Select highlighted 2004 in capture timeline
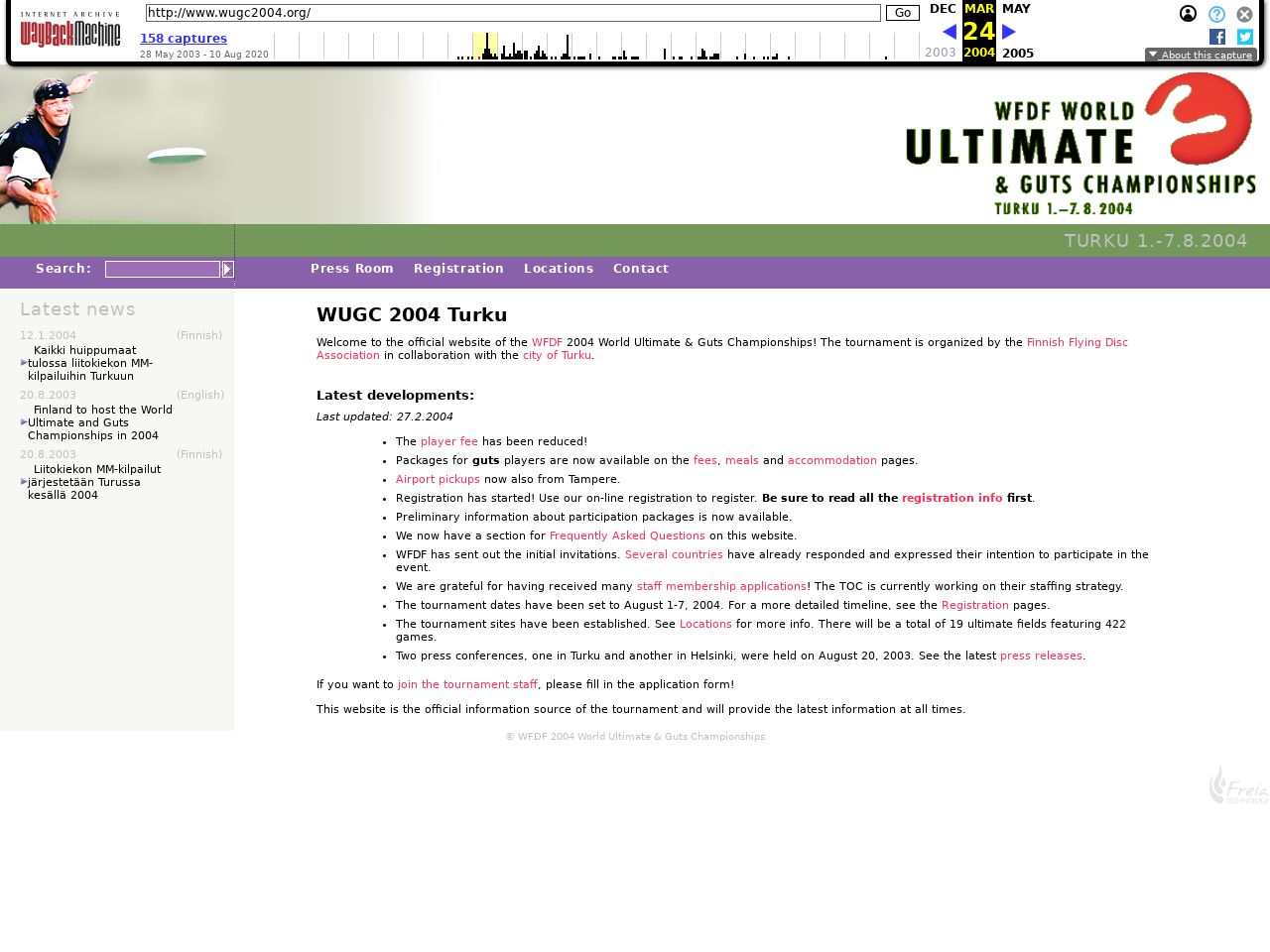Viewport: 1270px width, 952px height. (484, 46)
